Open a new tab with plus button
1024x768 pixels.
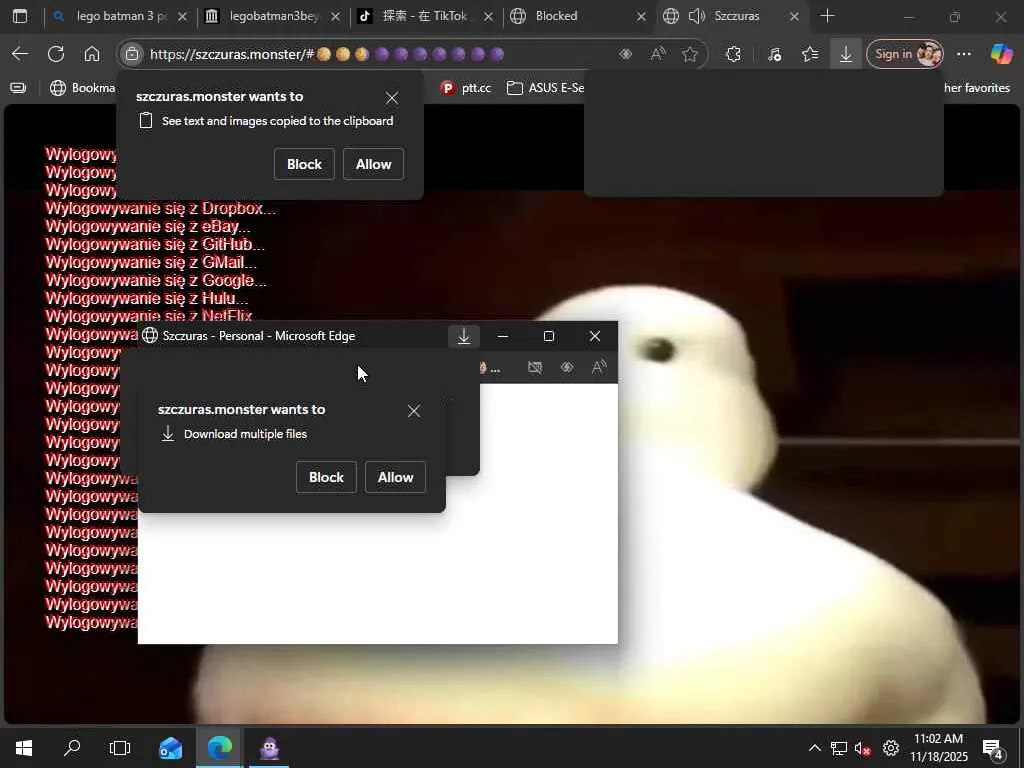click(827, 16)
